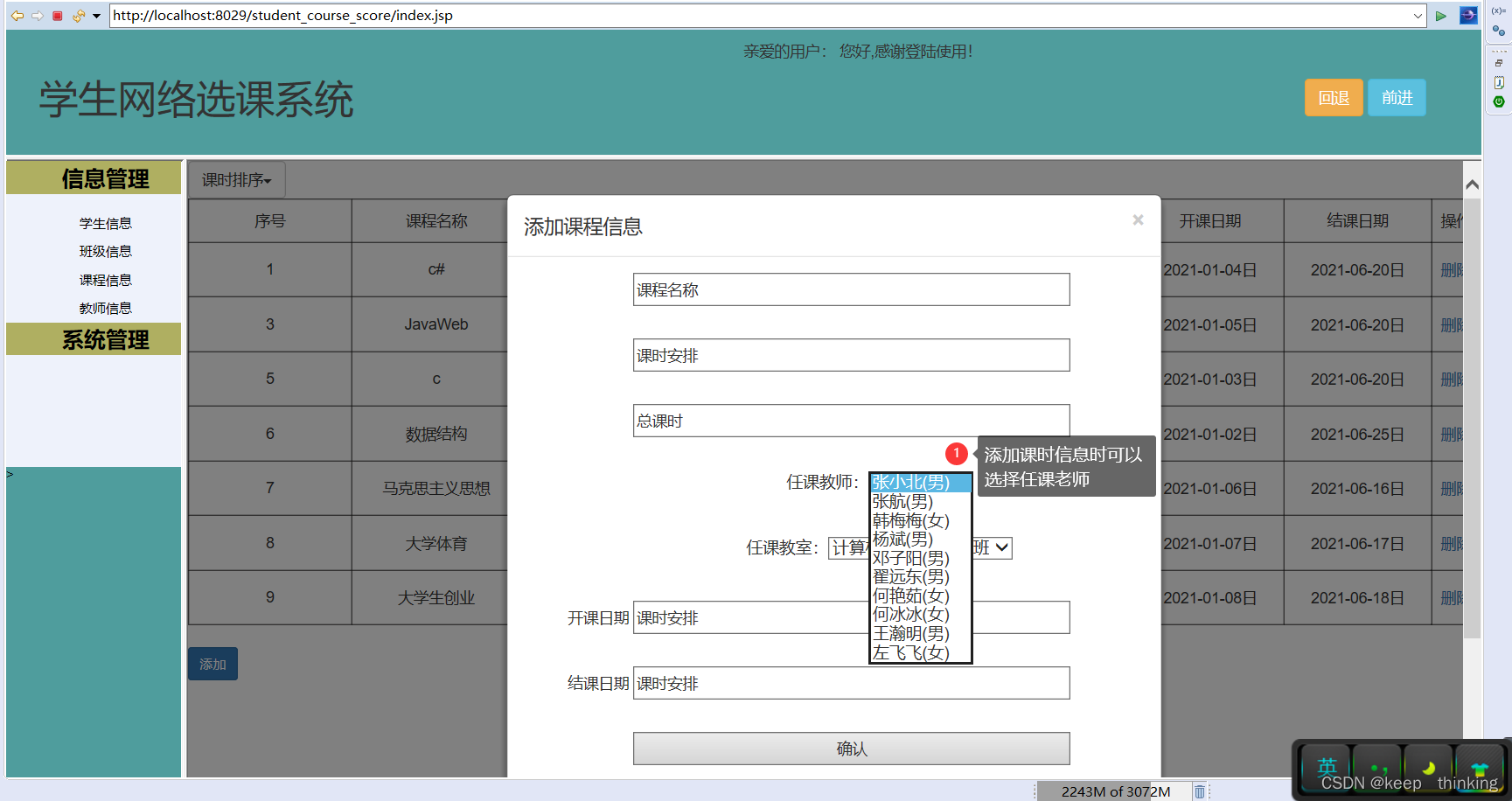Open the dropdown arrow beside the refresh icon
Screen dimensions: 1512x801
click(96, 16)
